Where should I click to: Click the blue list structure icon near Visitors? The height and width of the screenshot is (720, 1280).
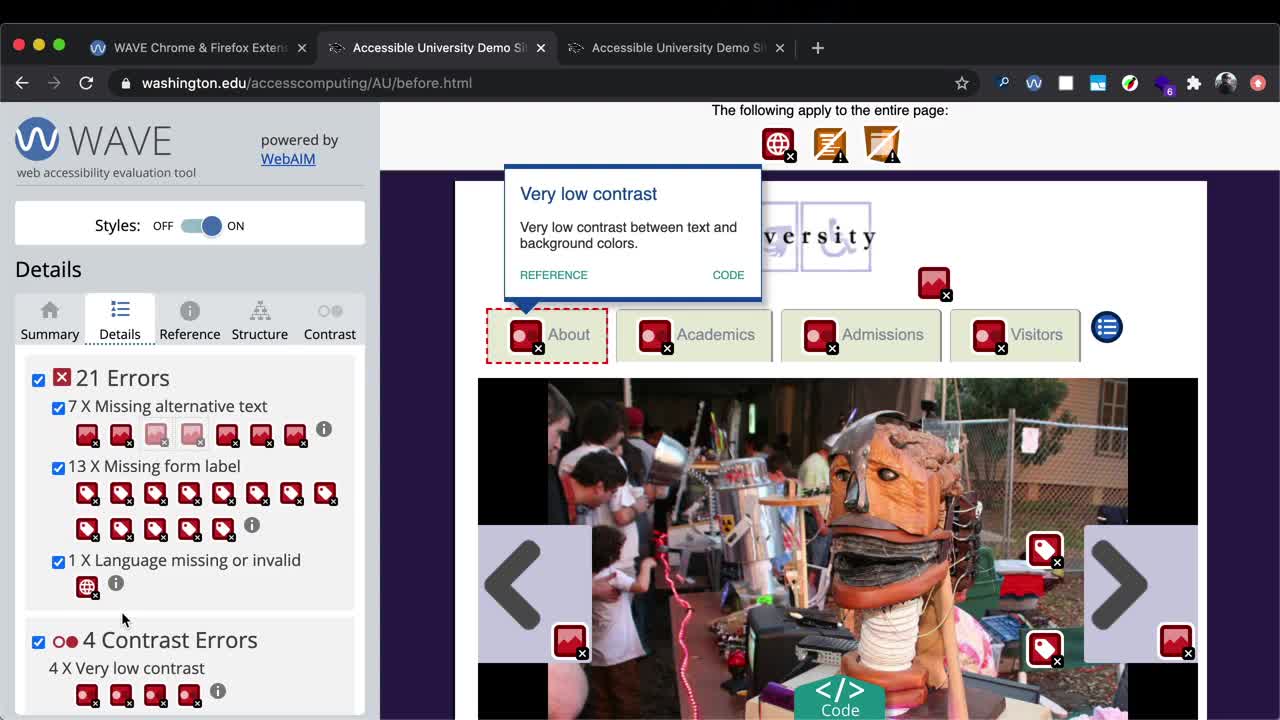[1106, 327]
